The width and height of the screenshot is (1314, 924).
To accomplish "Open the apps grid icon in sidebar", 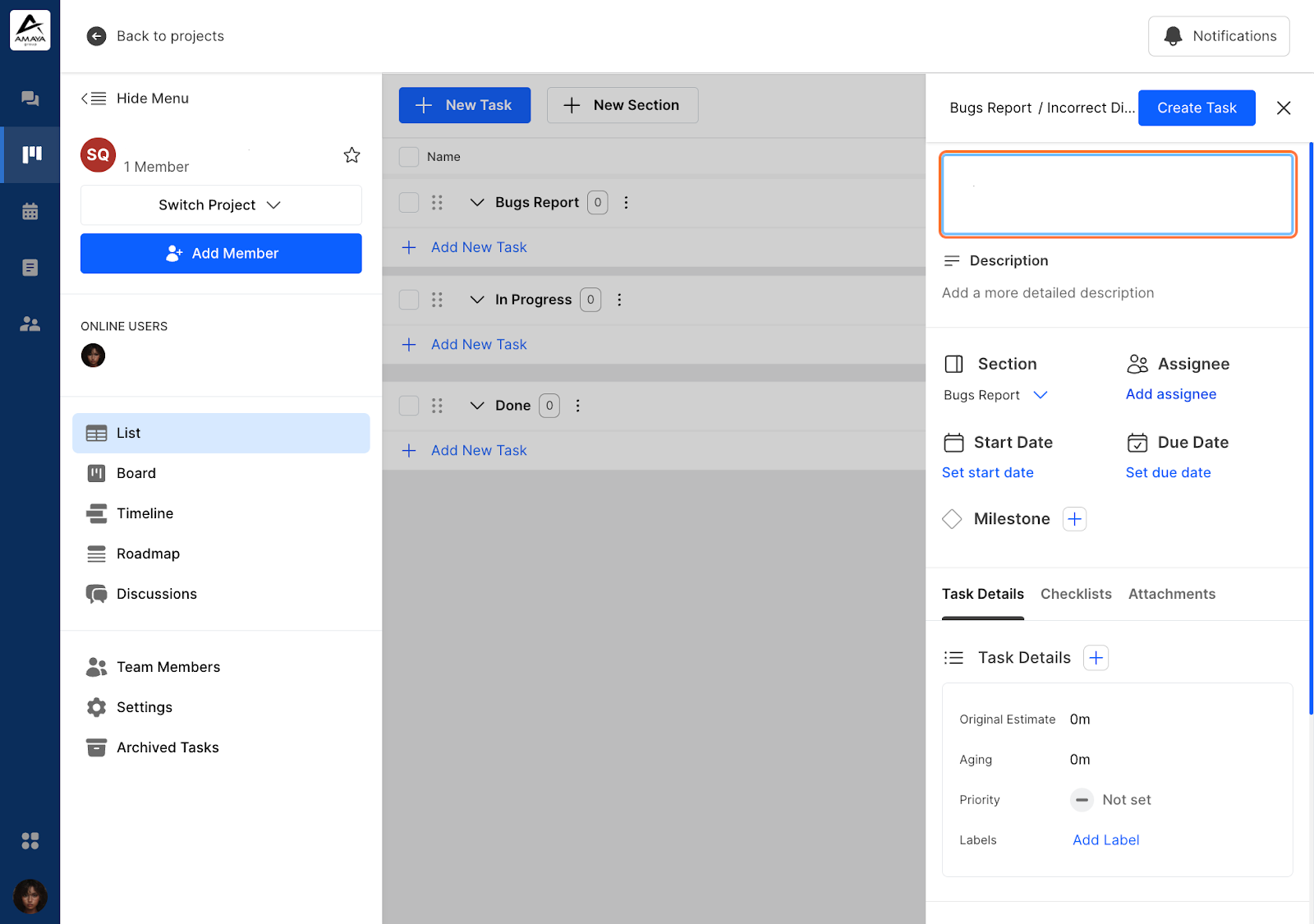I will [x=30, y=841].
